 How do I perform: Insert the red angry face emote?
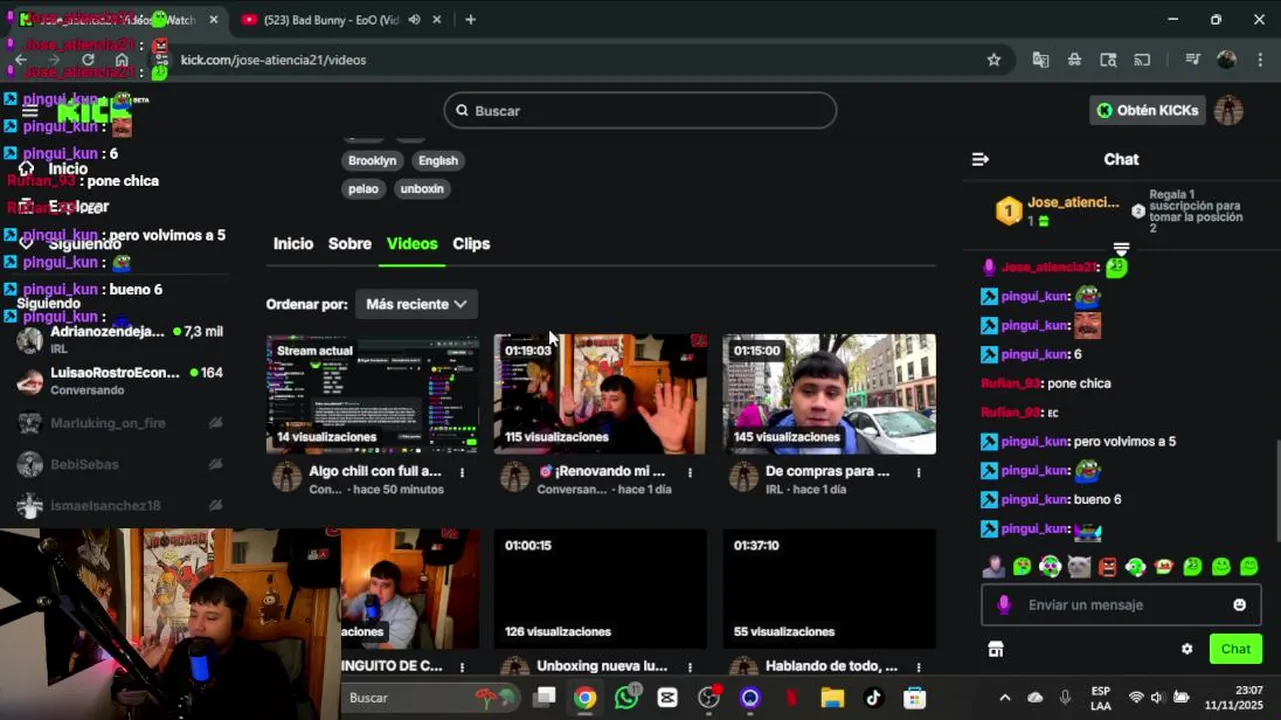(x=1107, y=567)
